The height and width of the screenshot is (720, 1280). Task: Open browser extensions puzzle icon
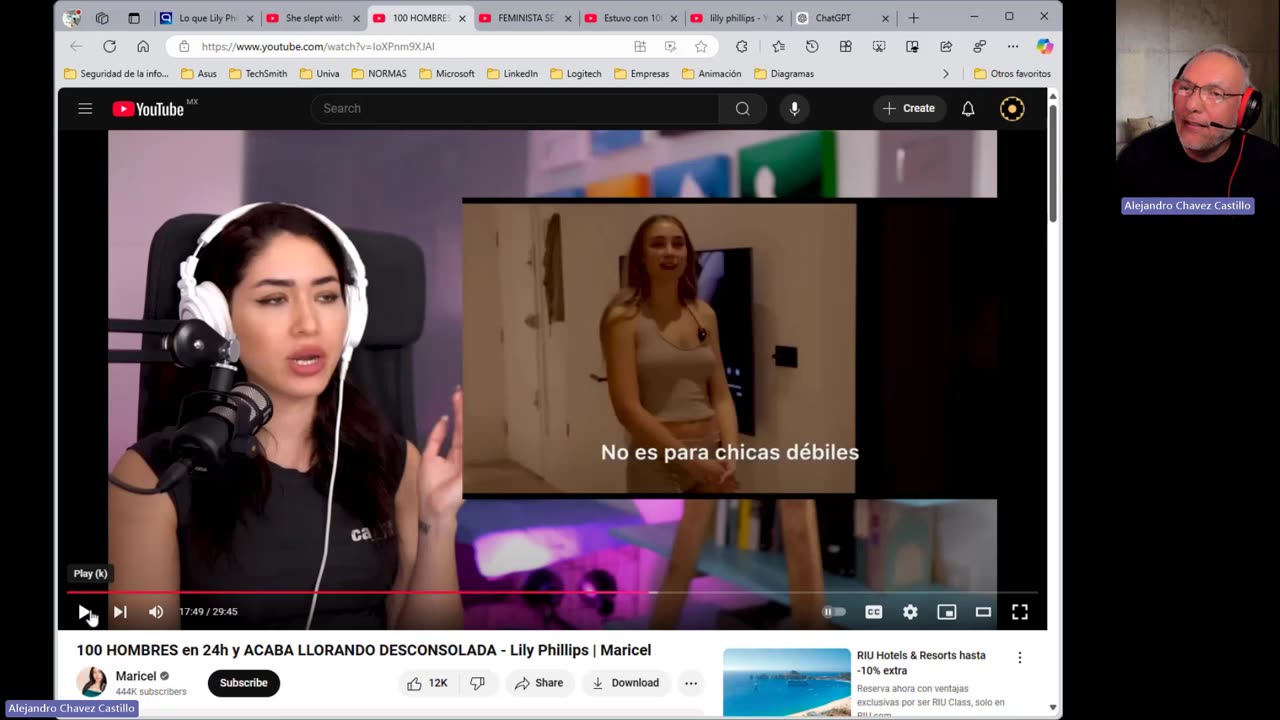(742, 46)
